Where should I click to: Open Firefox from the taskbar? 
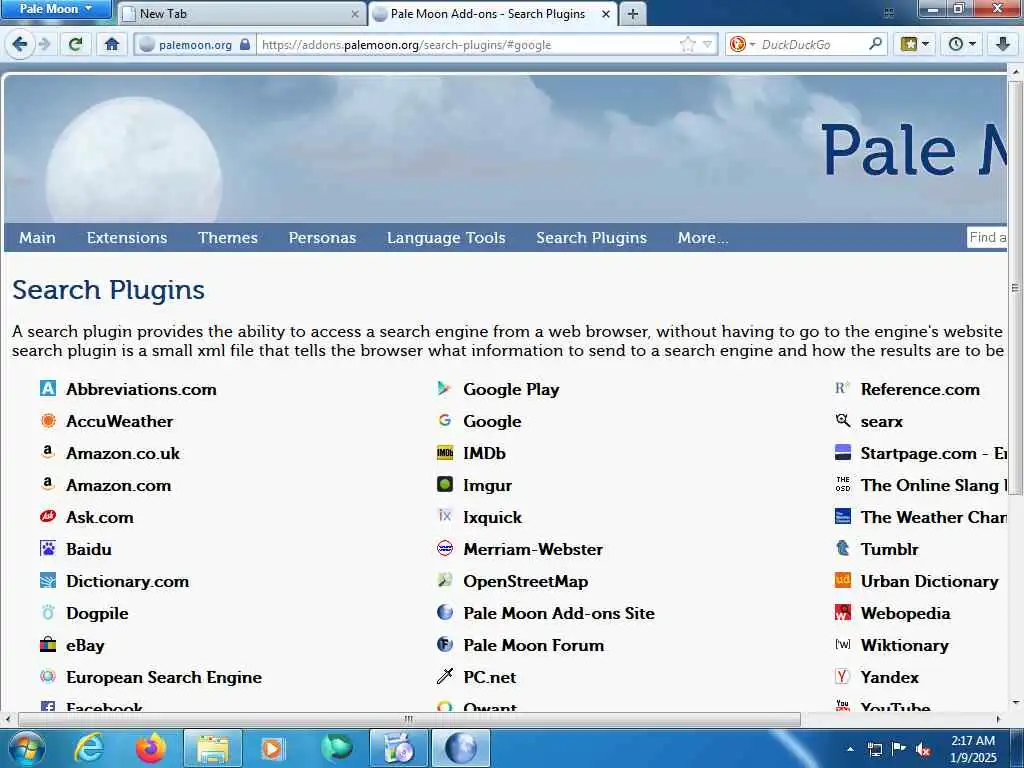click(x=150, y=748)
